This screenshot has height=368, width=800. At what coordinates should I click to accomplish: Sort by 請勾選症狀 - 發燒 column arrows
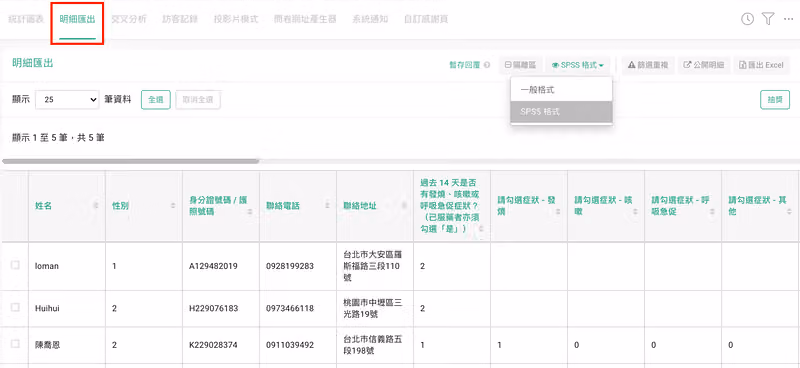click(x=558, y=211)
